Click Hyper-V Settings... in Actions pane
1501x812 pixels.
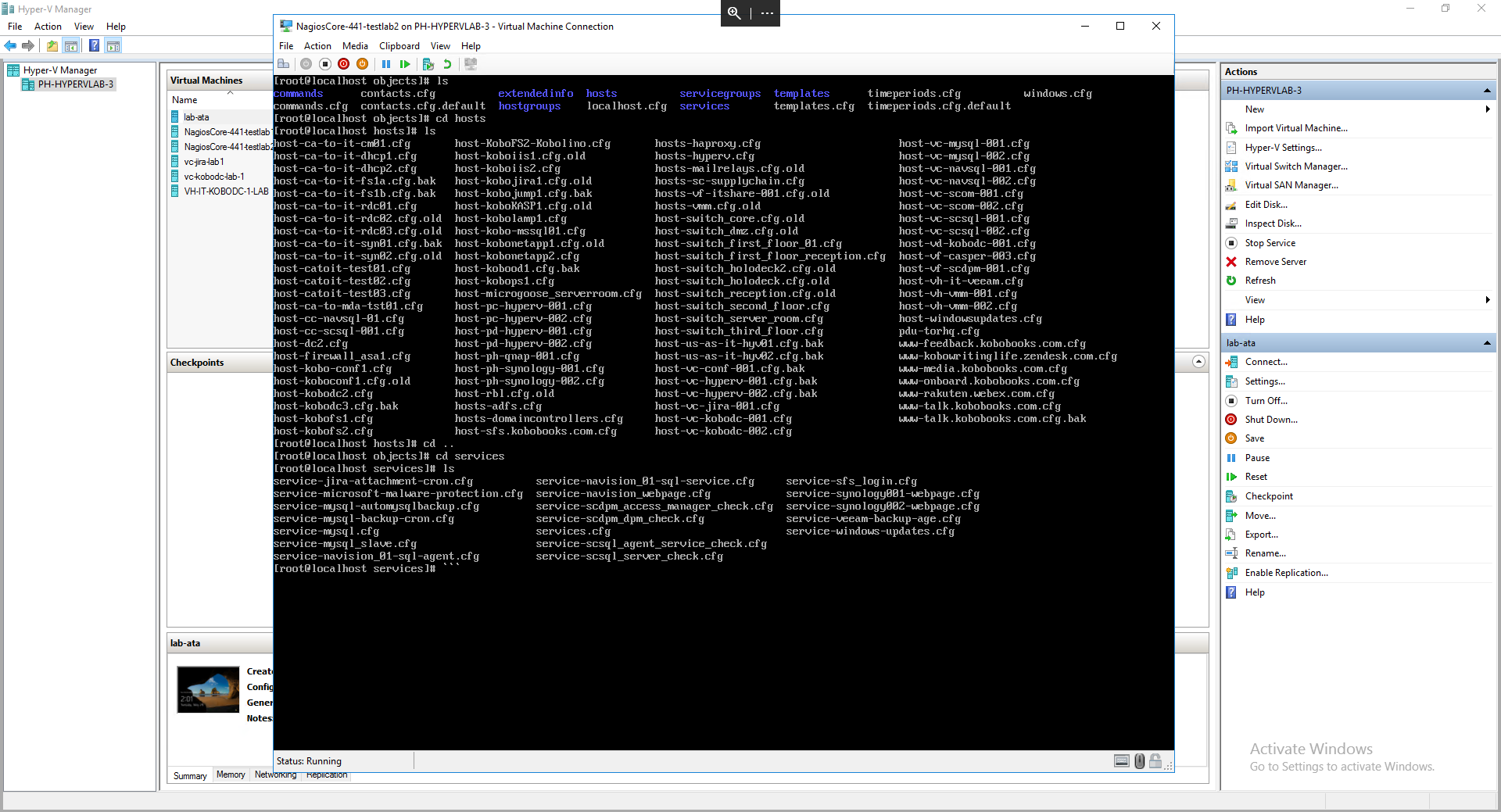click(1284, 148)
